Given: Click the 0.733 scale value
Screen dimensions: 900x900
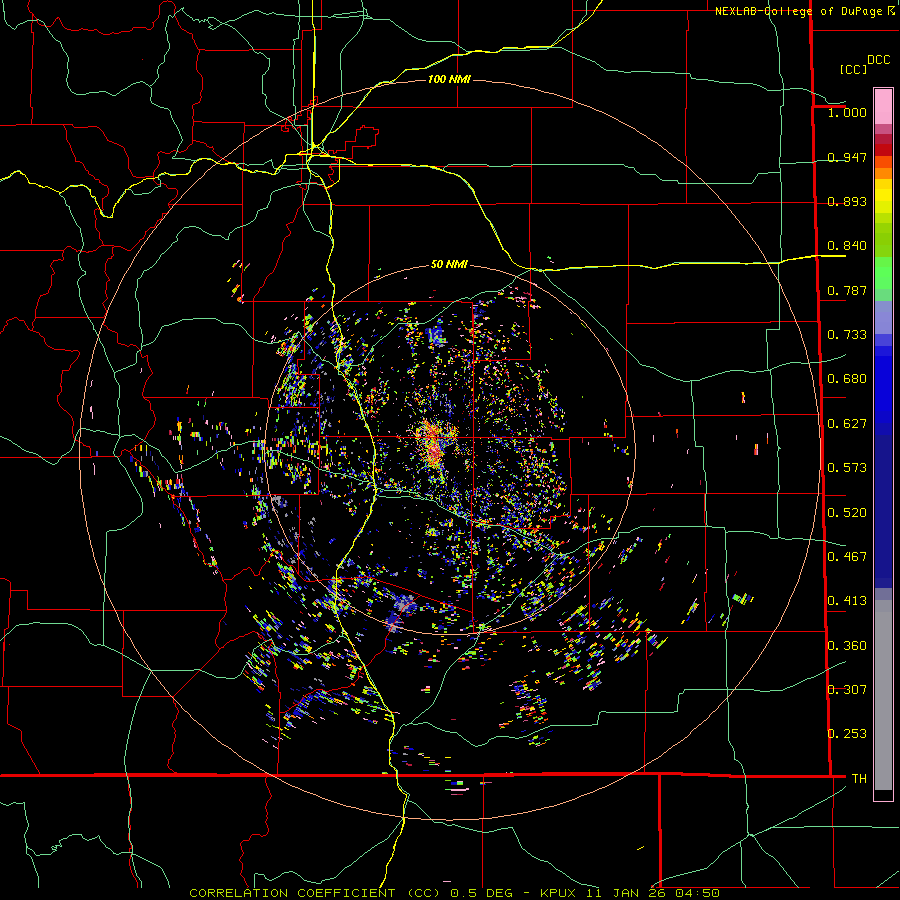Looking at the screenshot, I should 847,335.
